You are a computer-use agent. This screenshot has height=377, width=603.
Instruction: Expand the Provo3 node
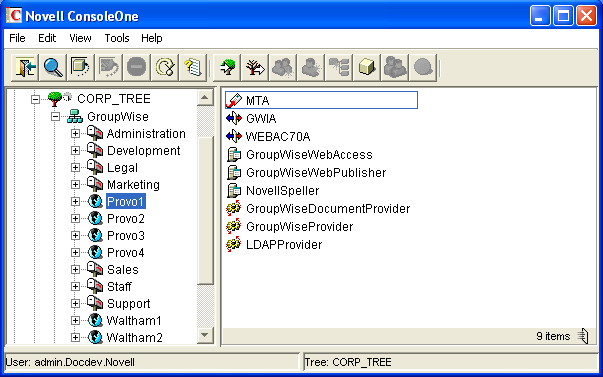point(75,235)
